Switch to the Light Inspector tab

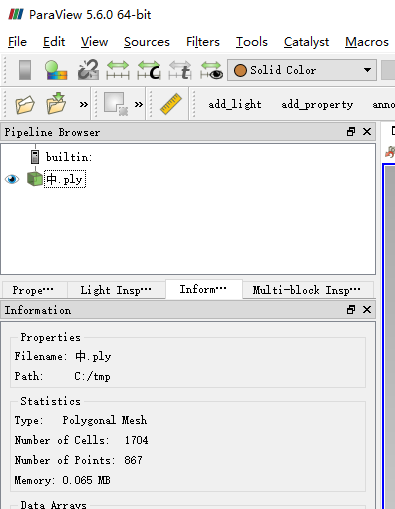tap(116, 290)
